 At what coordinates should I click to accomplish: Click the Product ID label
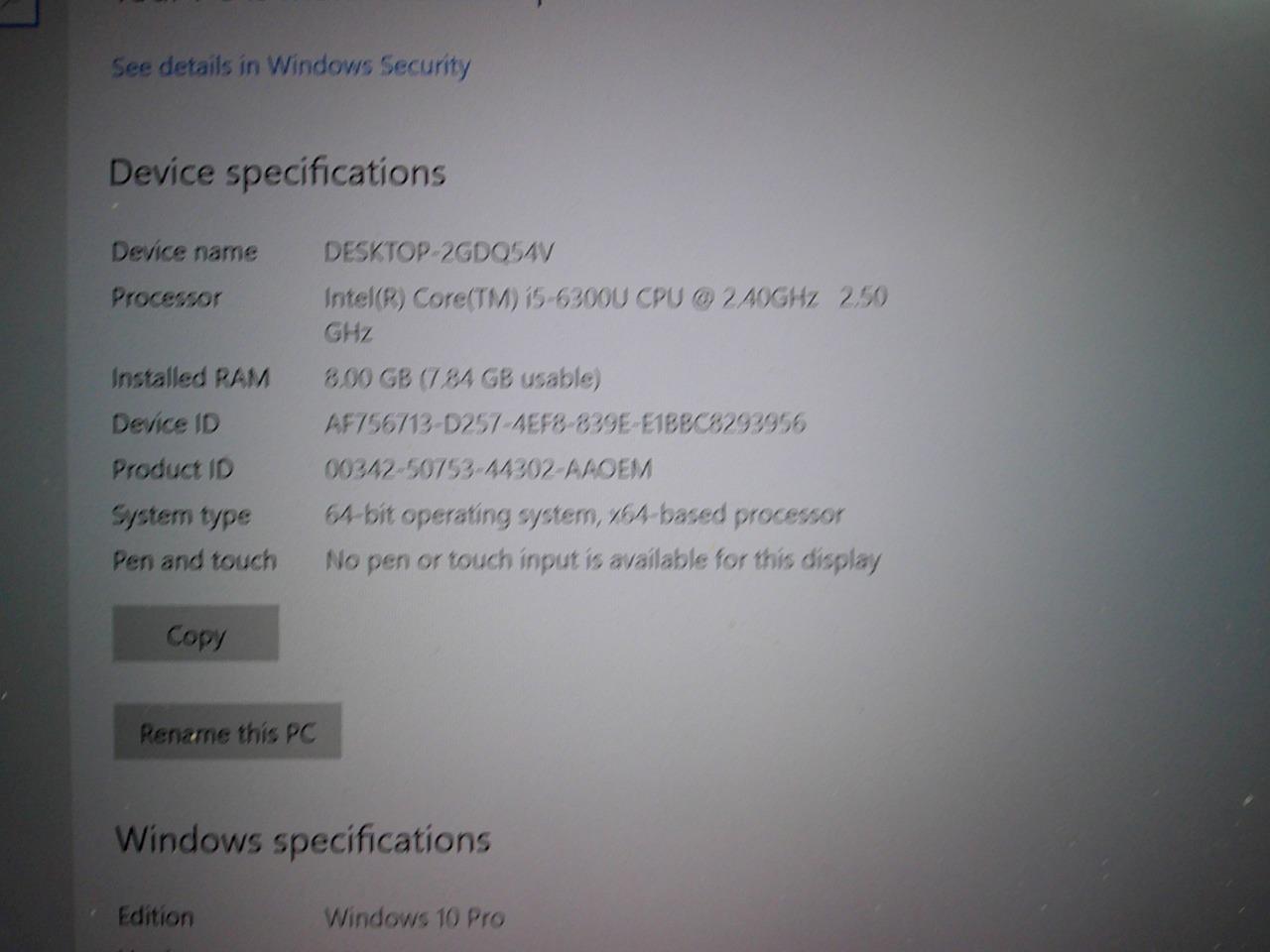[x=173, y=469]
